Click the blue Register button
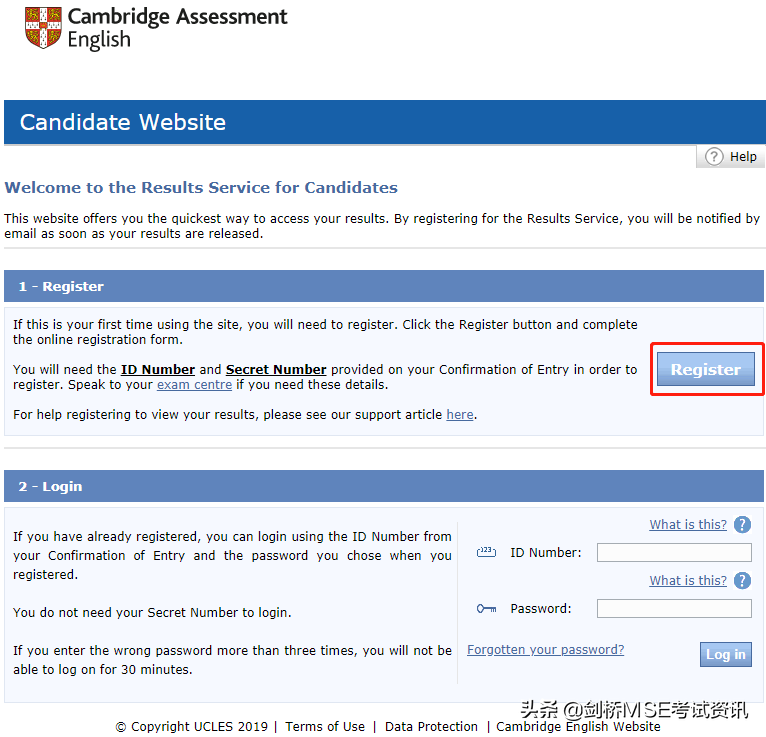Screen dimensions: 766x737 tap(705, 369)
